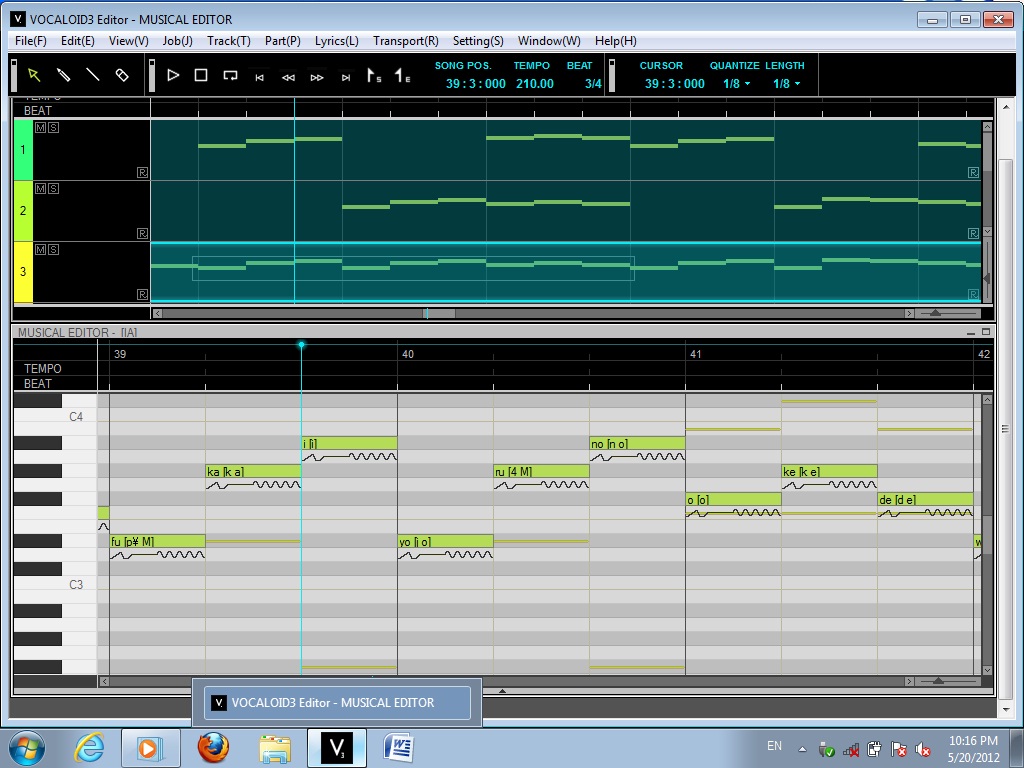Screen dimensions: 1024x768
Task: Open the LENGTH dropdown
Action: (786, 84)
